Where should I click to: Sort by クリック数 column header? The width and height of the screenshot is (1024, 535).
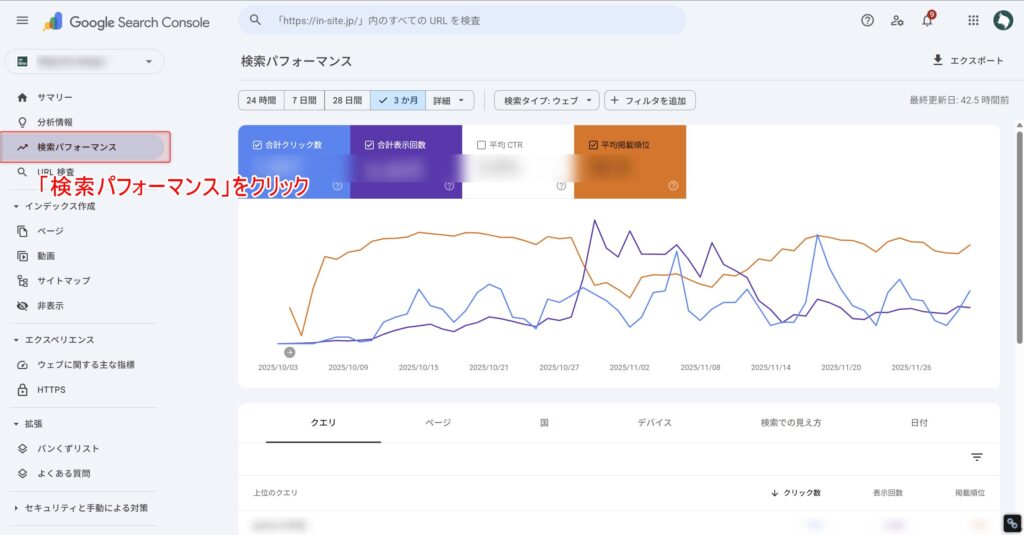795,493
